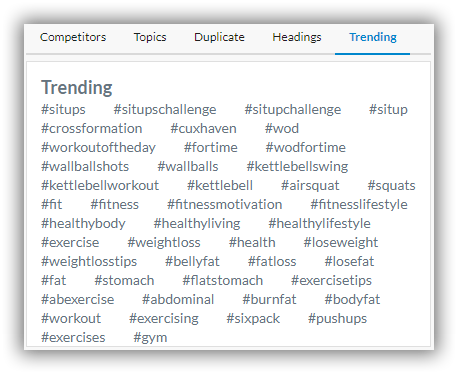This screenshot has width=458, height=374.
Task: Choose the #cuxhaven hashtag
Action: tap(203, 129)
